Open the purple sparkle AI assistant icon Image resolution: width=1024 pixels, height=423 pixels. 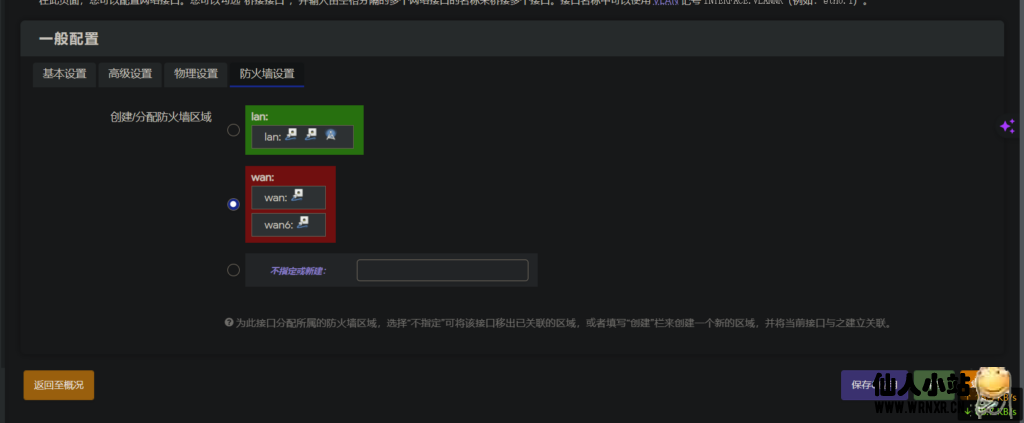coord(1006,126)
